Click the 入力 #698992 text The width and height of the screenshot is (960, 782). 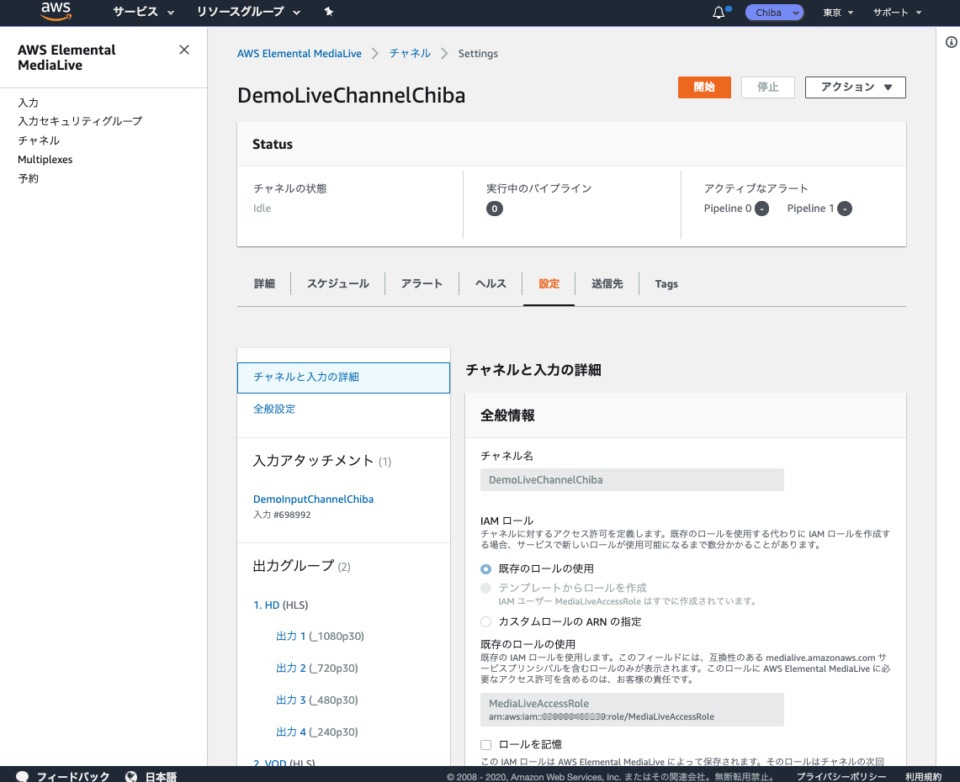[x=282, y=515]
